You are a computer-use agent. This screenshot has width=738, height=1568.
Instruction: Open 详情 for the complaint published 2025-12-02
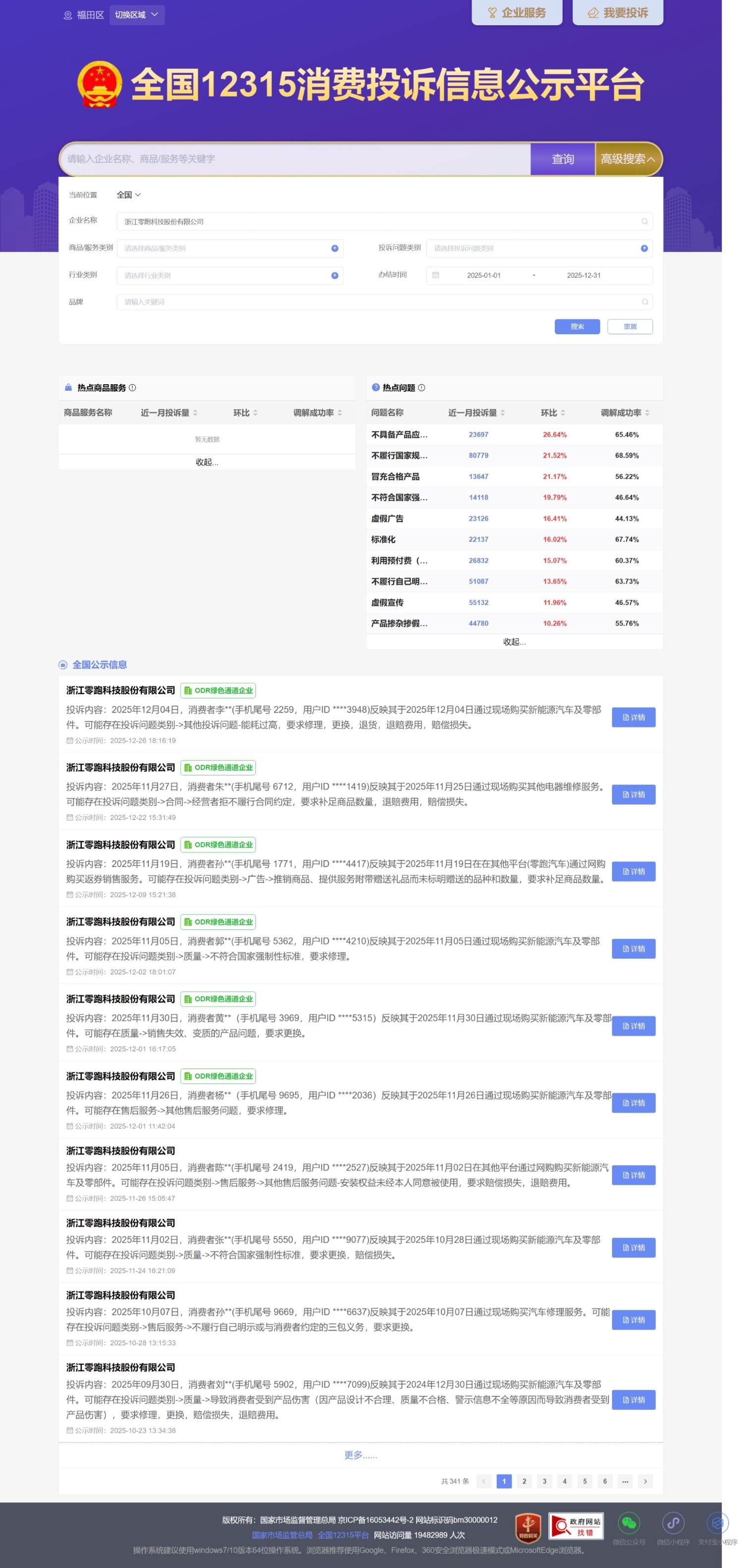pos(633,948)
